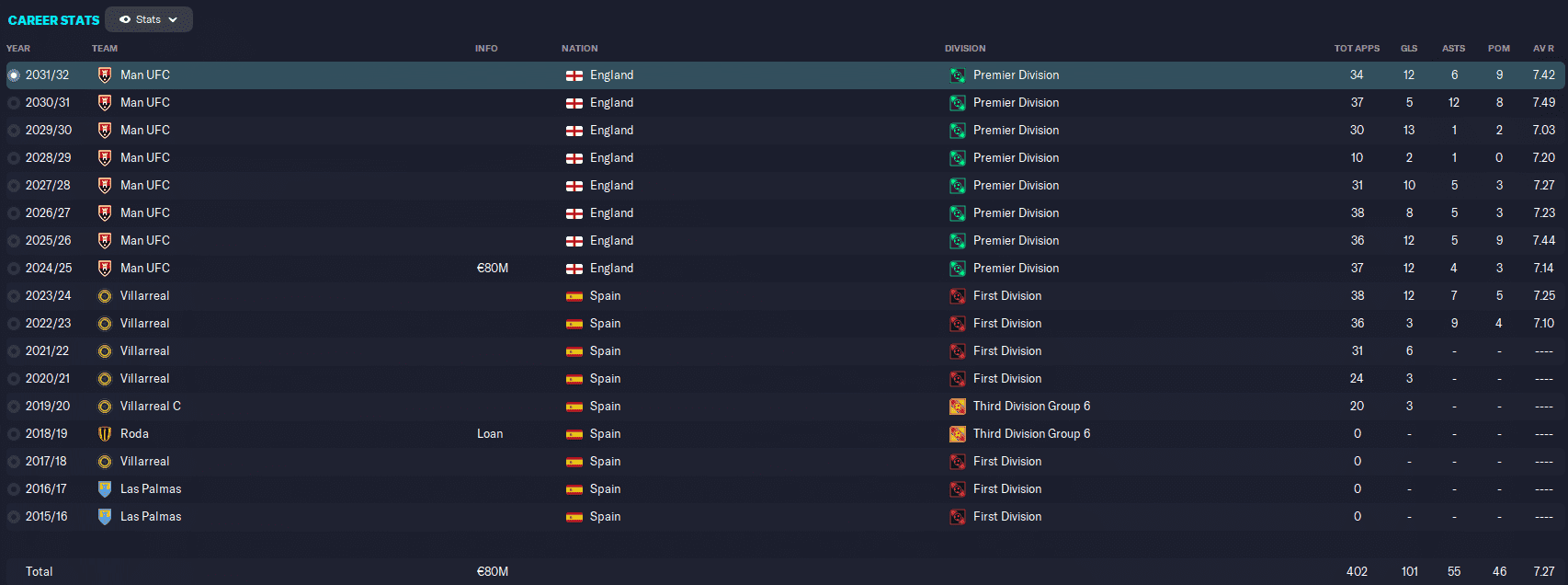1568x585 pixels.
Task: Click Roda club badge in 2018/19 row
Action: coord(105,434)
